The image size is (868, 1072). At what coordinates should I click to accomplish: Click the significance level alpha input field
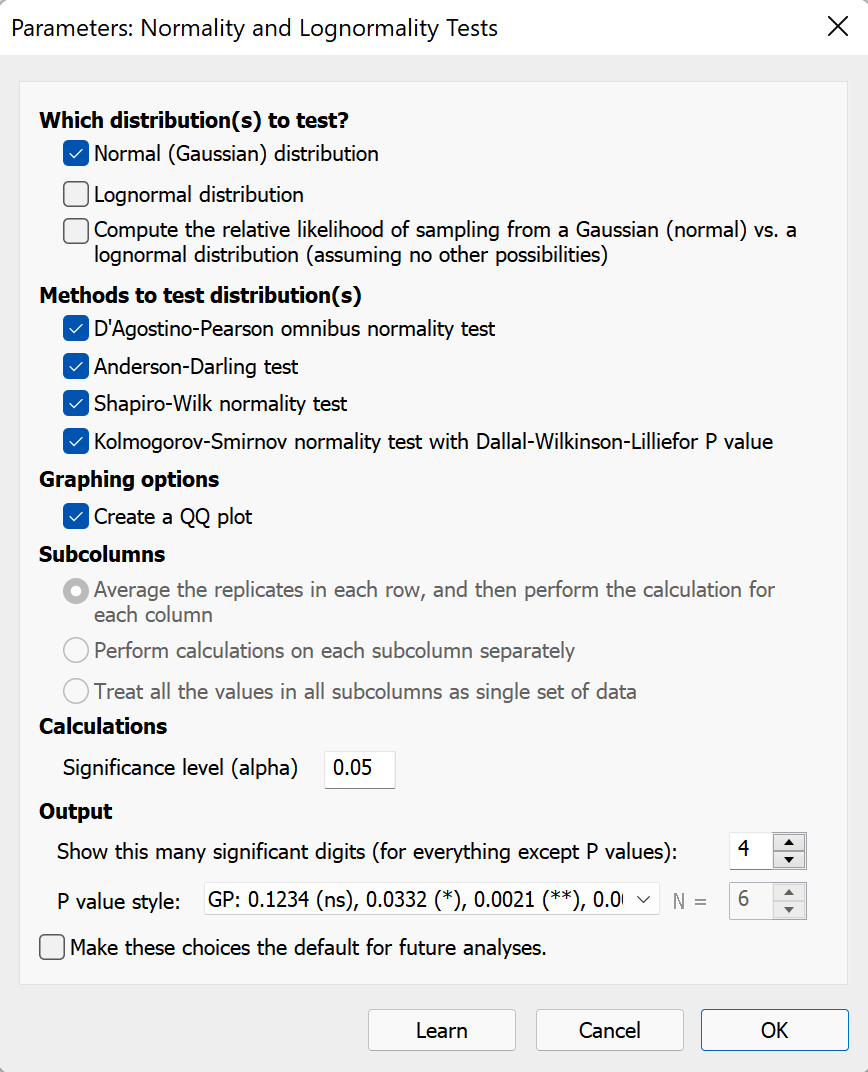359,769
